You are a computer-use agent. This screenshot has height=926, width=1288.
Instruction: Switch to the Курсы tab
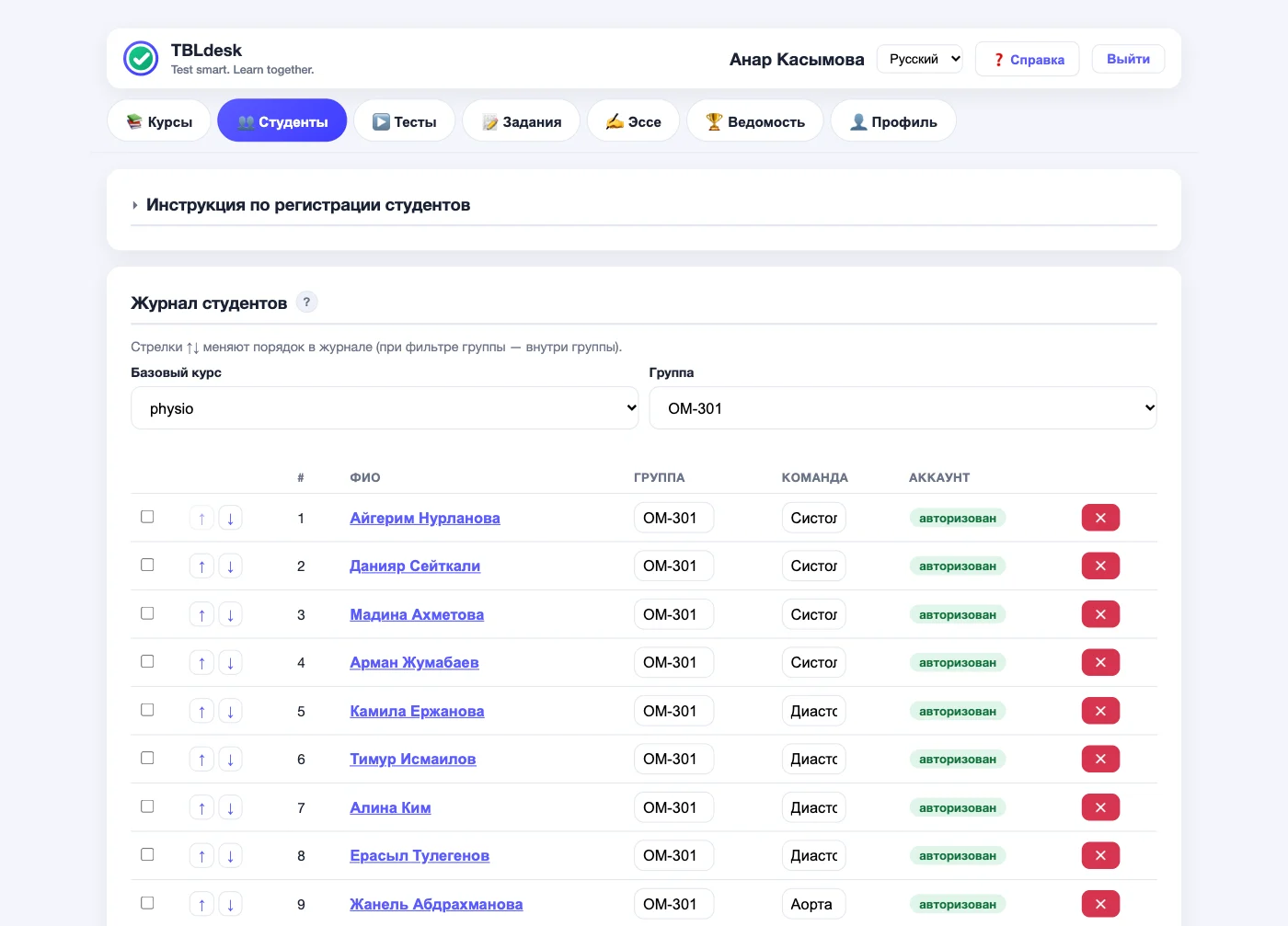pos(159,121)
